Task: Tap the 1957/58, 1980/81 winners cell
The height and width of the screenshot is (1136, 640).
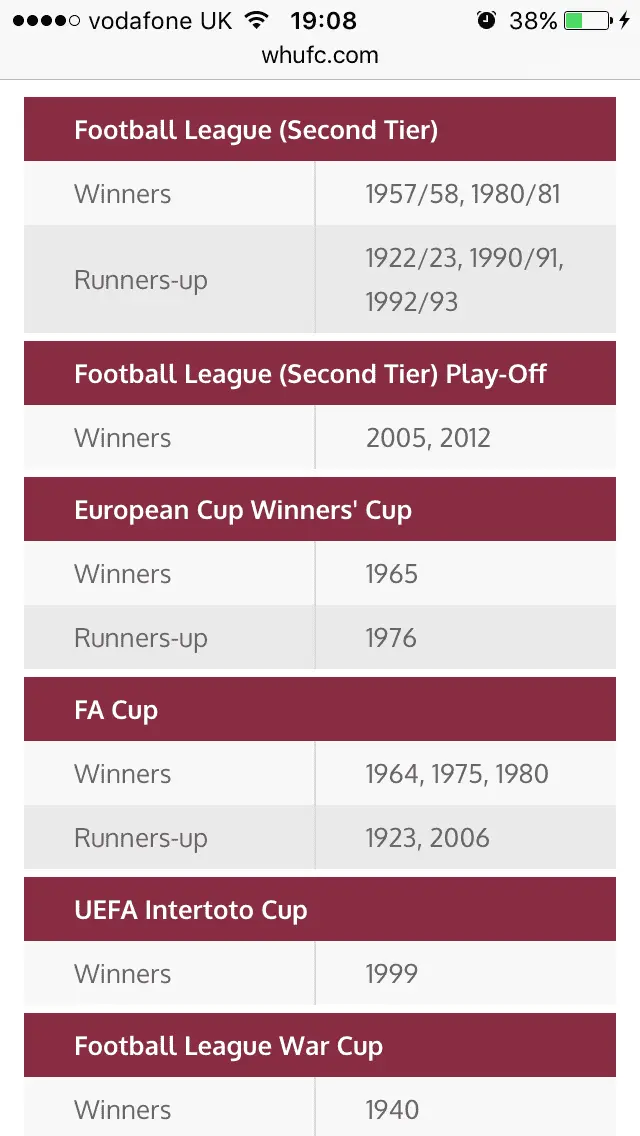Action: point(462,194)
